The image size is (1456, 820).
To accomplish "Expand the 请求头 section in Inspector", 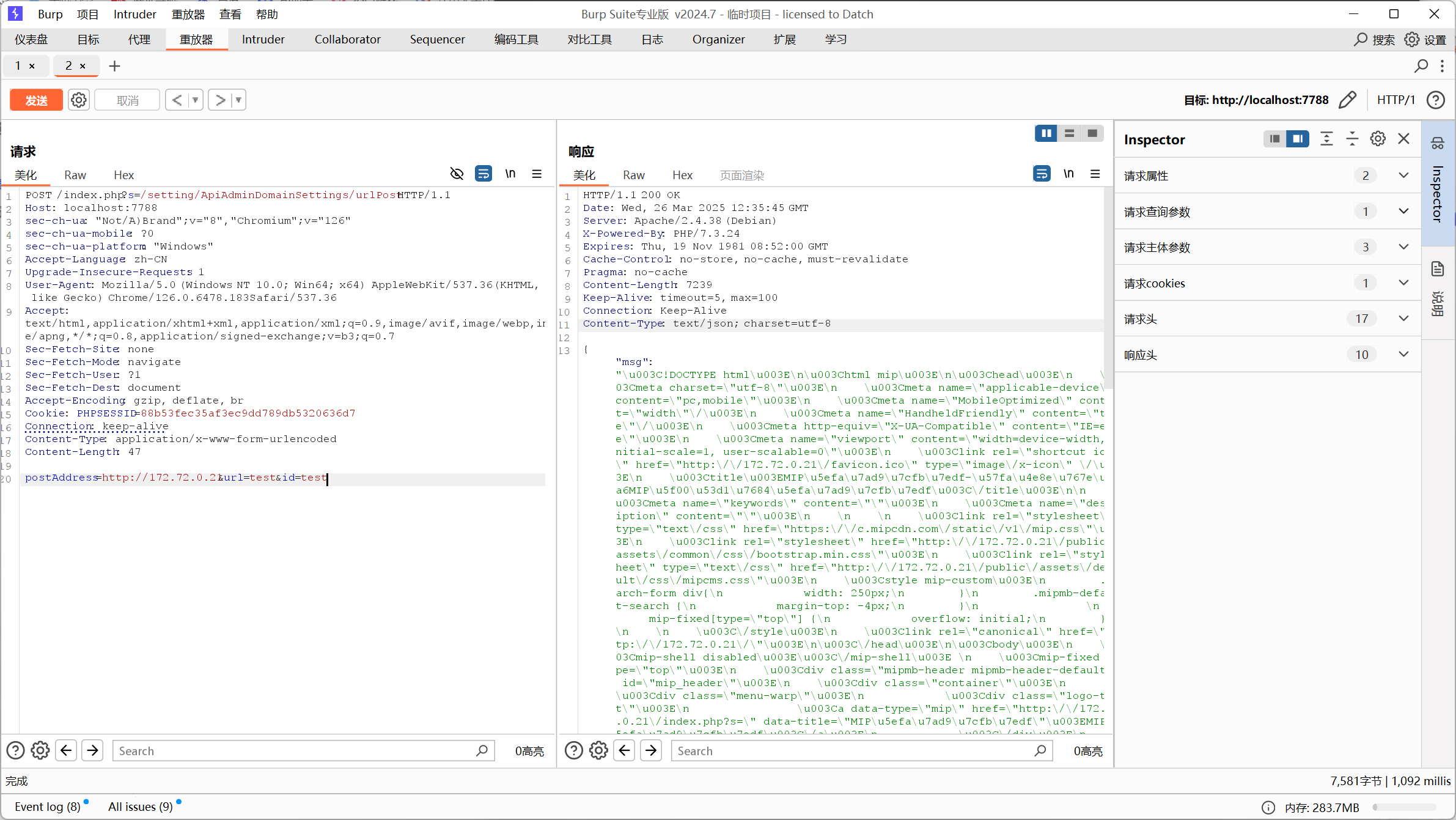I will [1403, 319].
